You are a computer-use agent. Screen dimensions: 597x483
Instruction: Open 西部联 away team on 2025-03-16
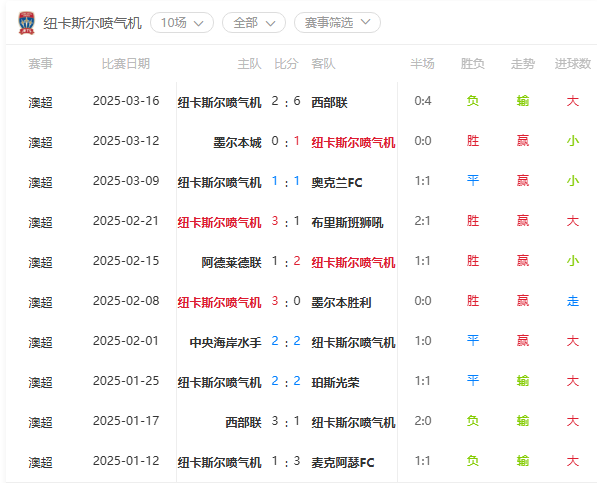[329, 102]
